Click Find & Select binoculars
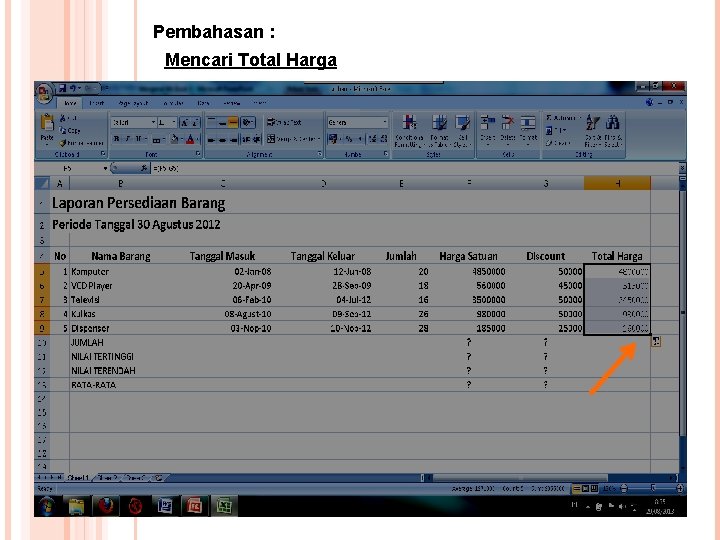 613,123
